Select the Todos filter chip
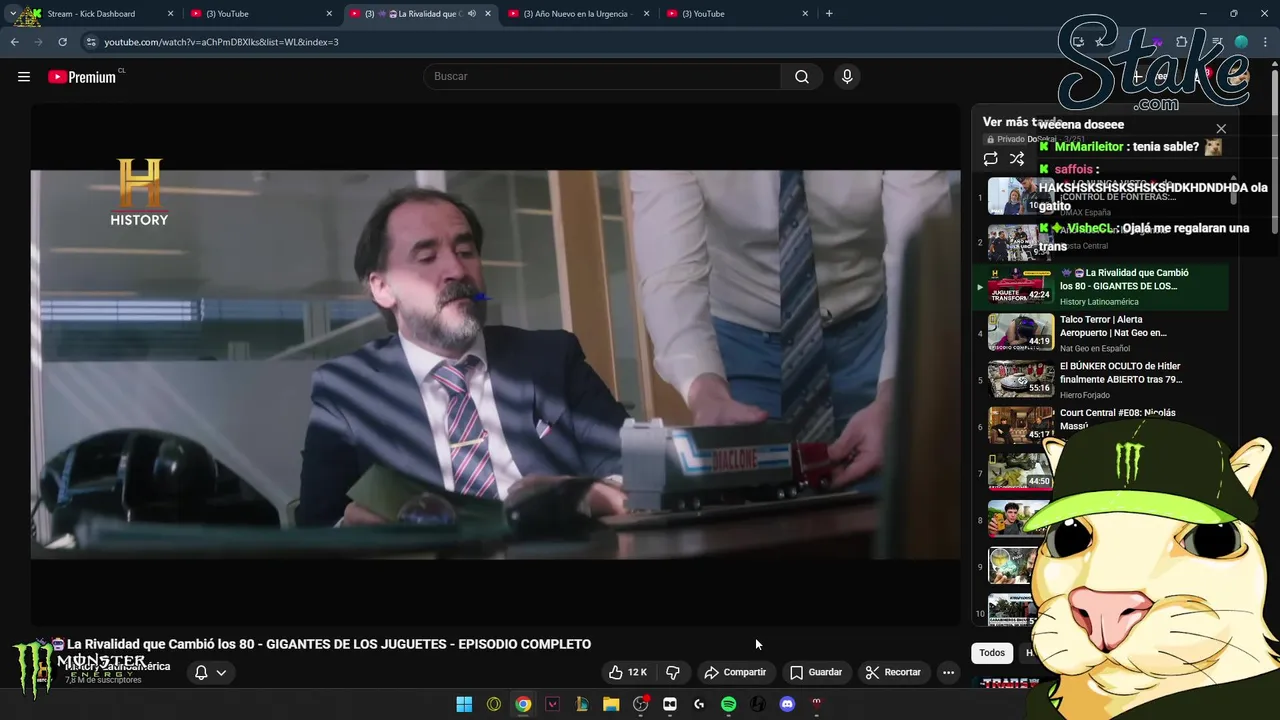Screen dimensions: 1280x720 [992, 653]
